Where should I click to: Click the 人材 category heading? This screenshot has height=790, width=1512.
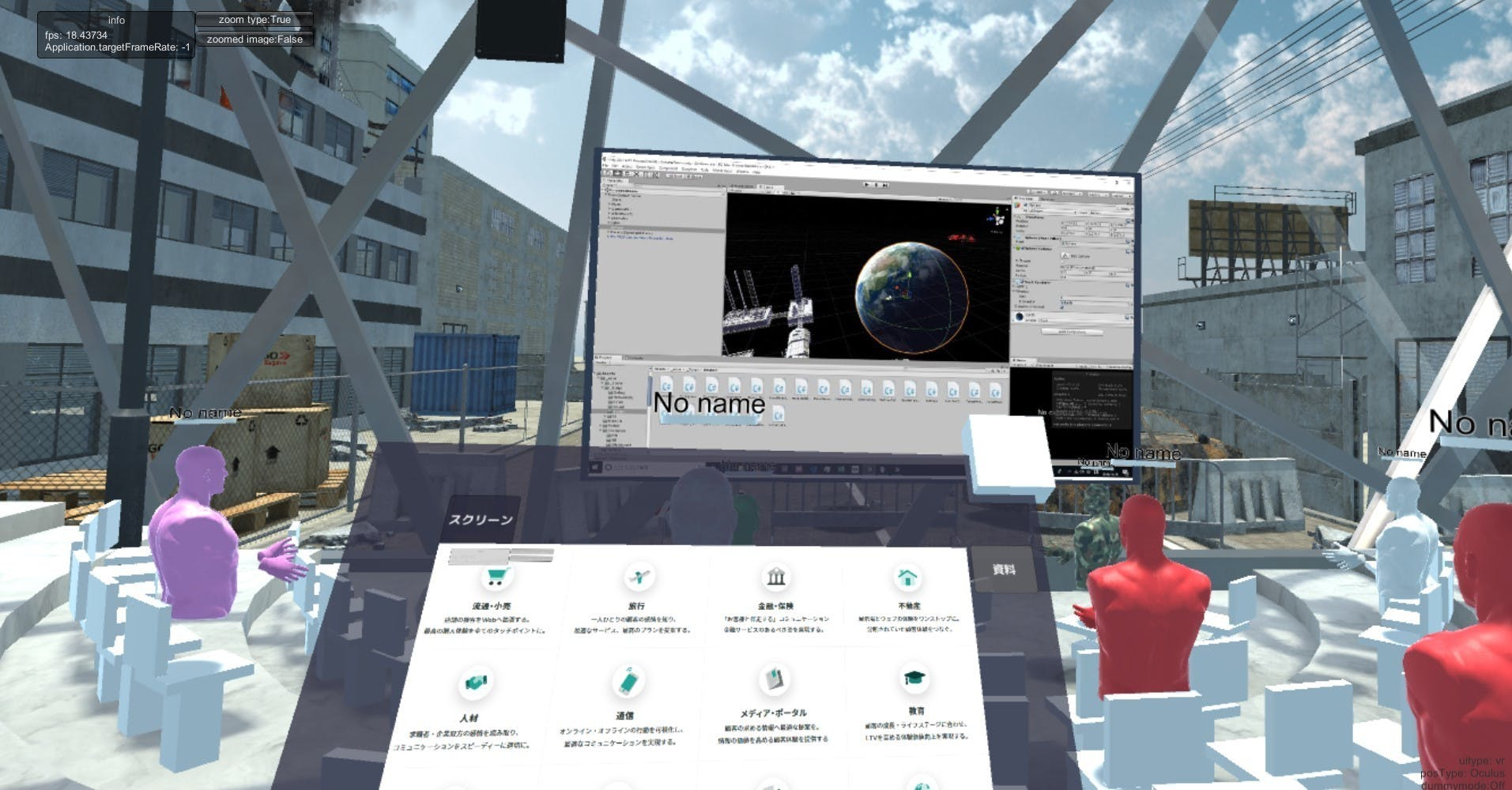469,718
